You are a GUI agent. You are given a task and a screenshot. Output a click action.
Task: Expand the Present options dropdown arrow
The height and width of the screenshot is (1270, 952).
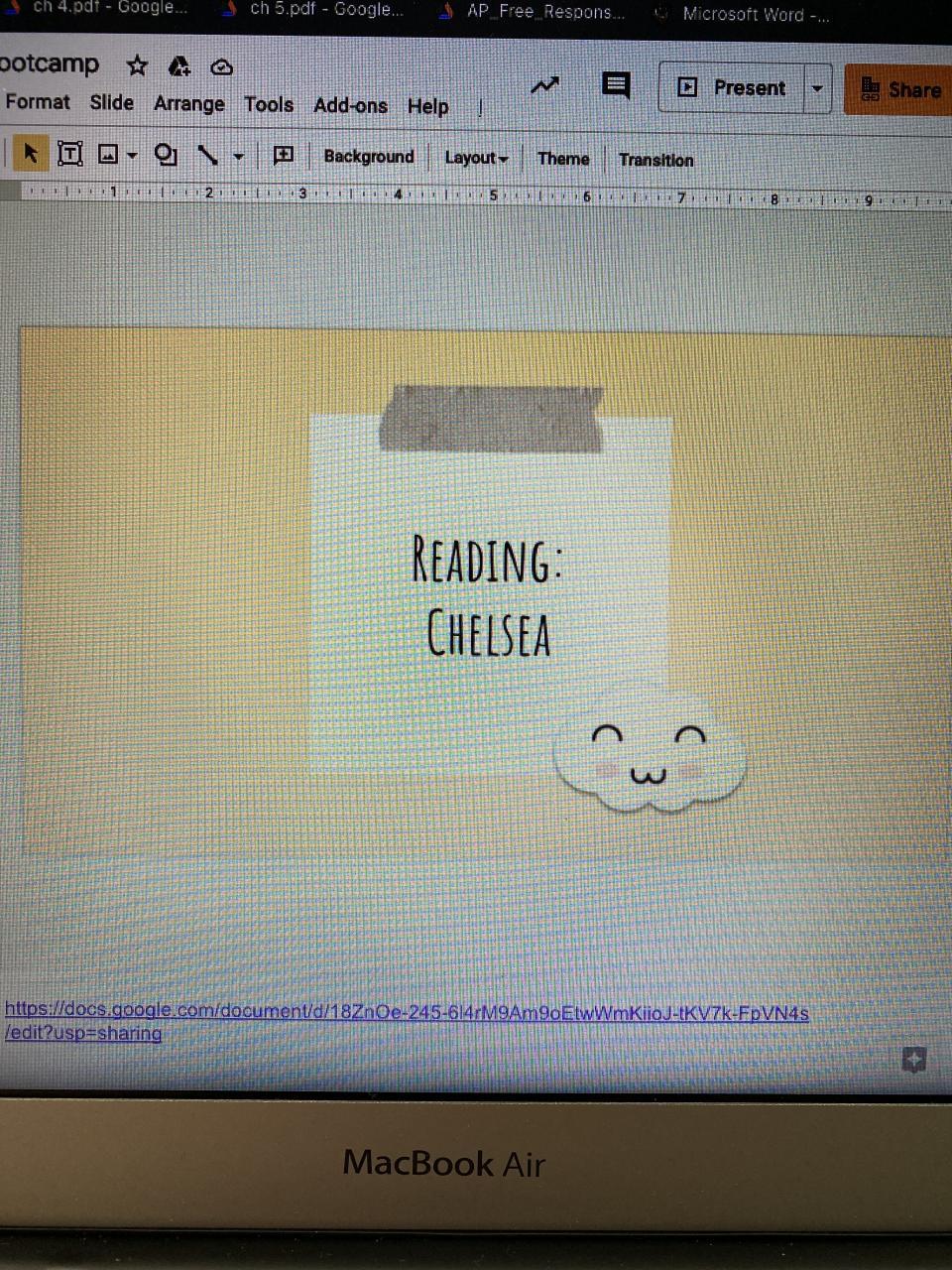[817, 88]
